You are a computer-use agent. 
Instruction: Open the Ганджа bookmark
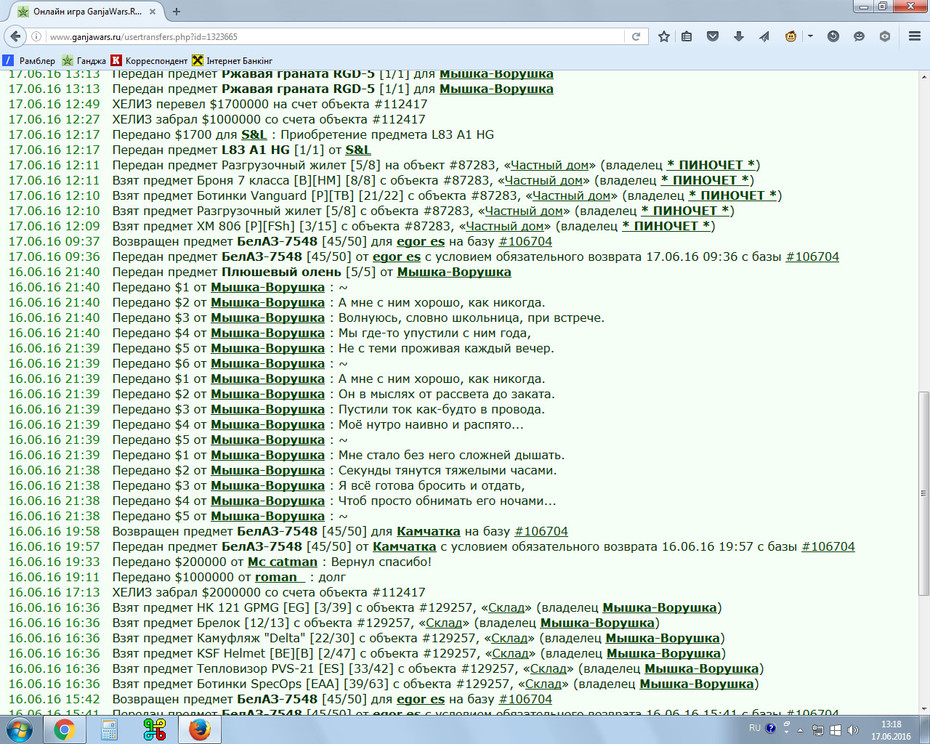(84, 61)
